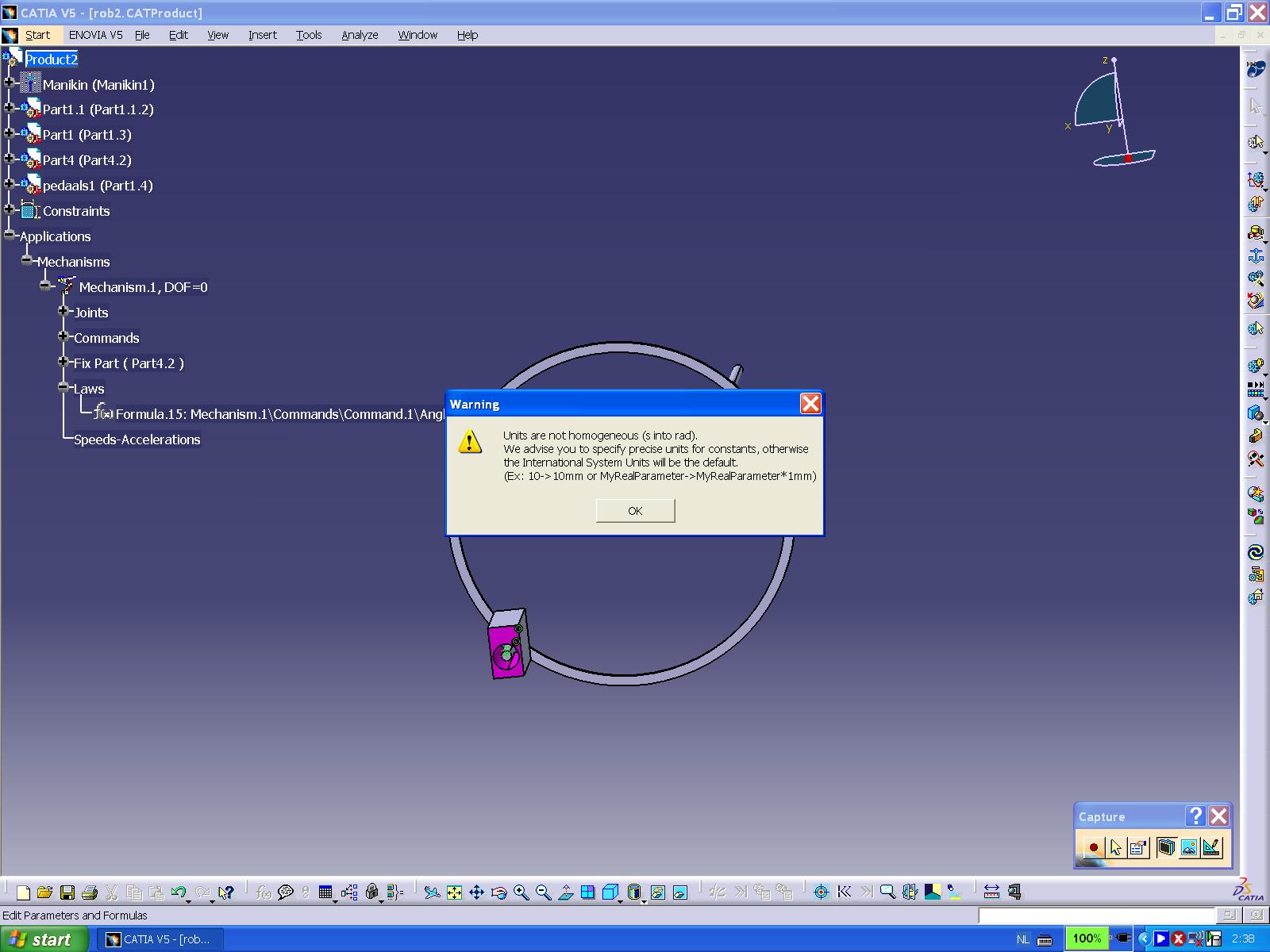Select Product2 in the specification tree

coord(51,59)
